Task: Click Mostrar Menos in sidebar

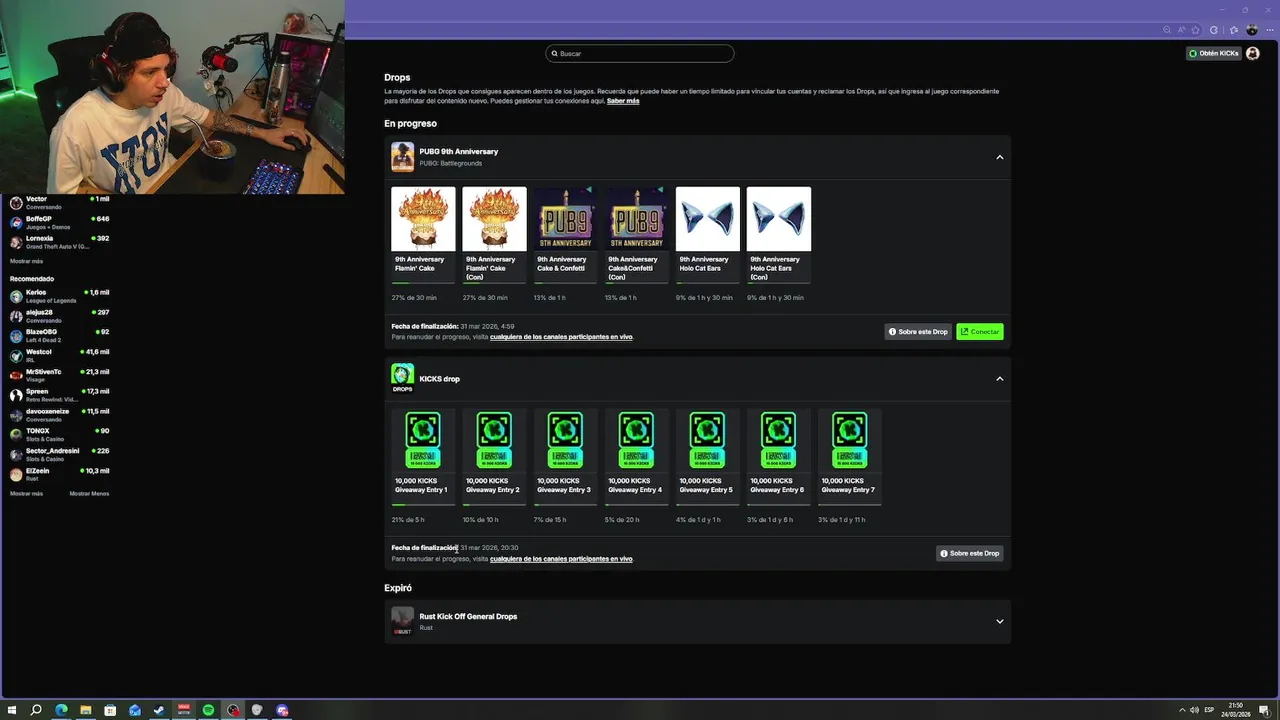Action: [89, 493]
